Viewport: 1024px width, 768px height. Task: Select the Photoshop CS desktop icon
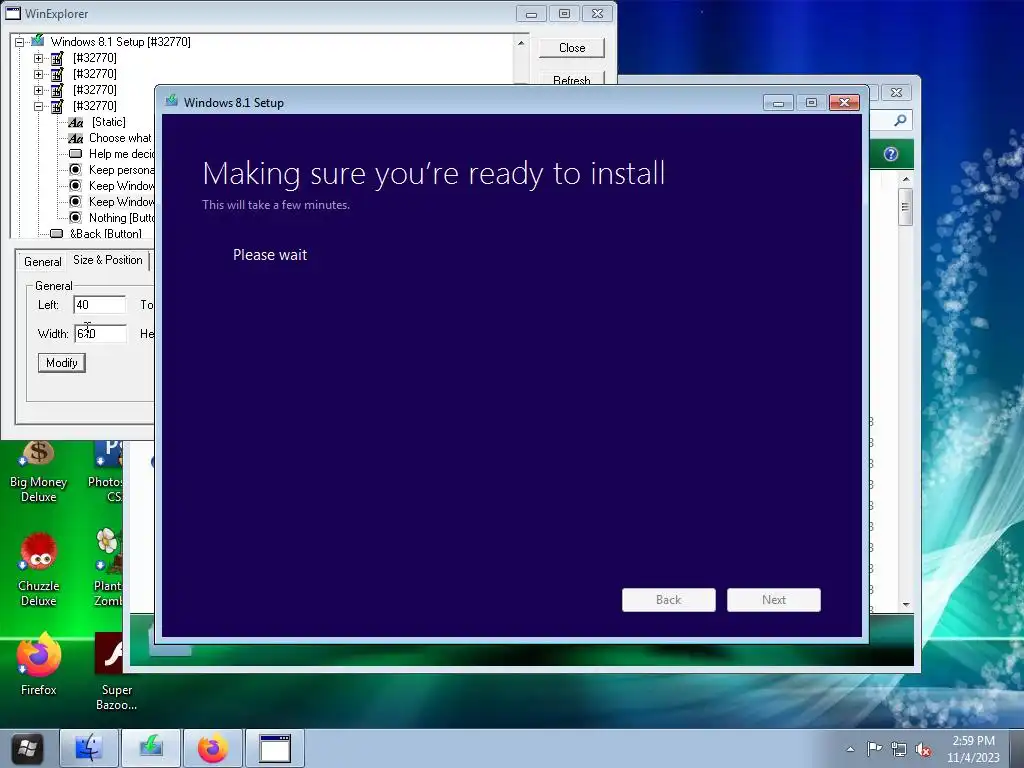pos(106,472)
